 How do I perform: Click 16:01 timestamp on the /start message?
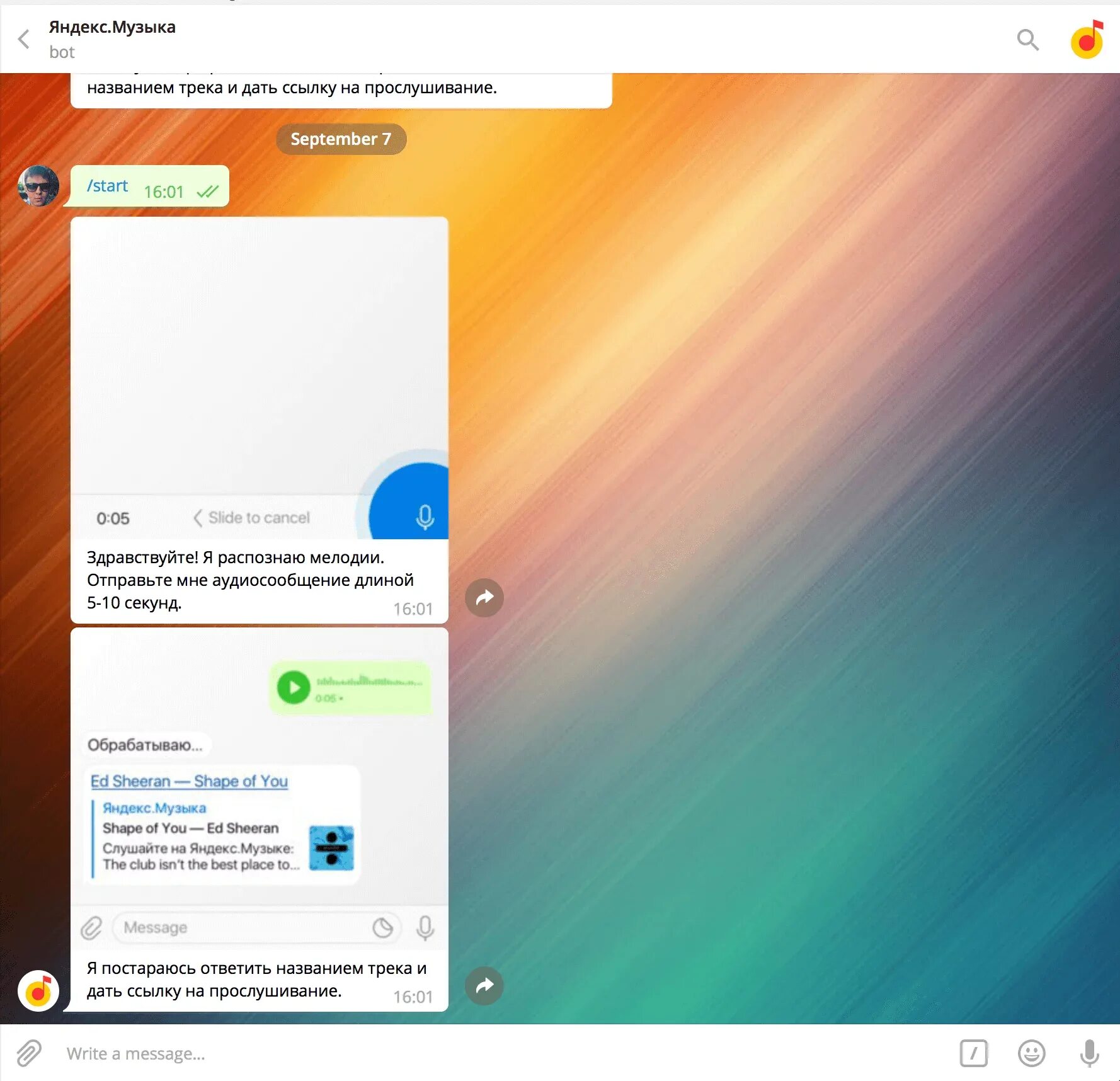[x=164, y=192]
